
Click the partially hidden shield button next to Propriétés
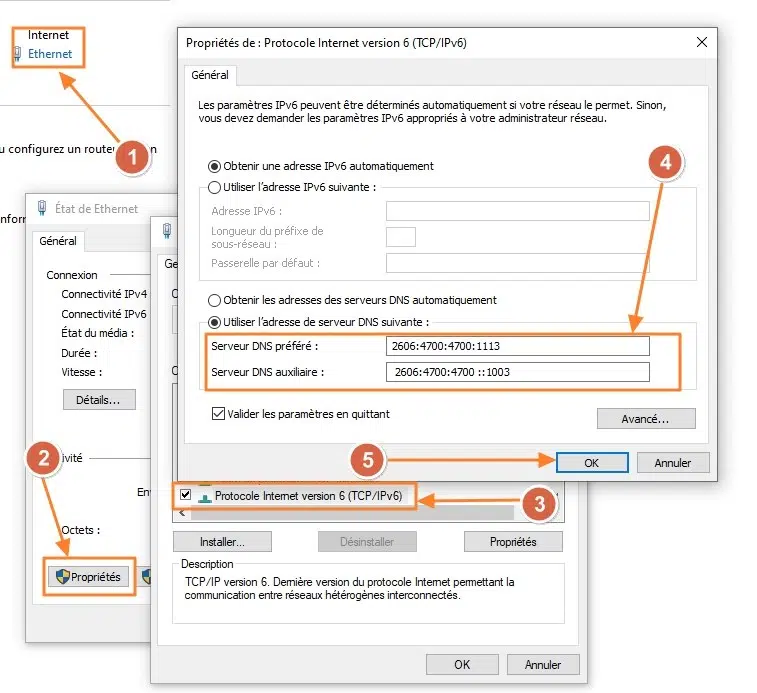point(146,576)
